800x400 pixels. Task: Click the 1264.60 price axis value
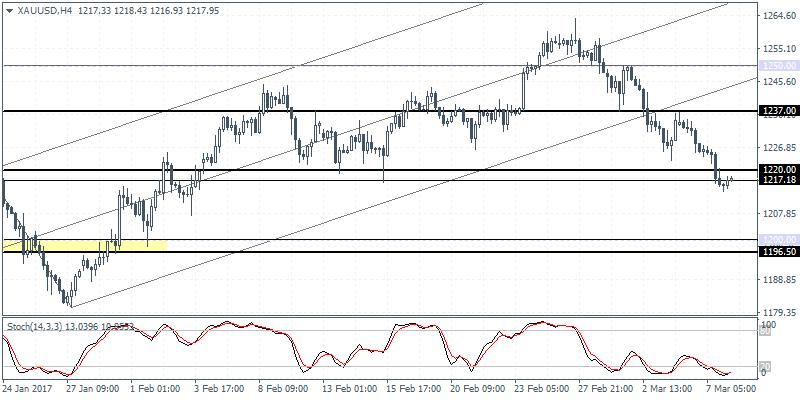click(777, 16)
